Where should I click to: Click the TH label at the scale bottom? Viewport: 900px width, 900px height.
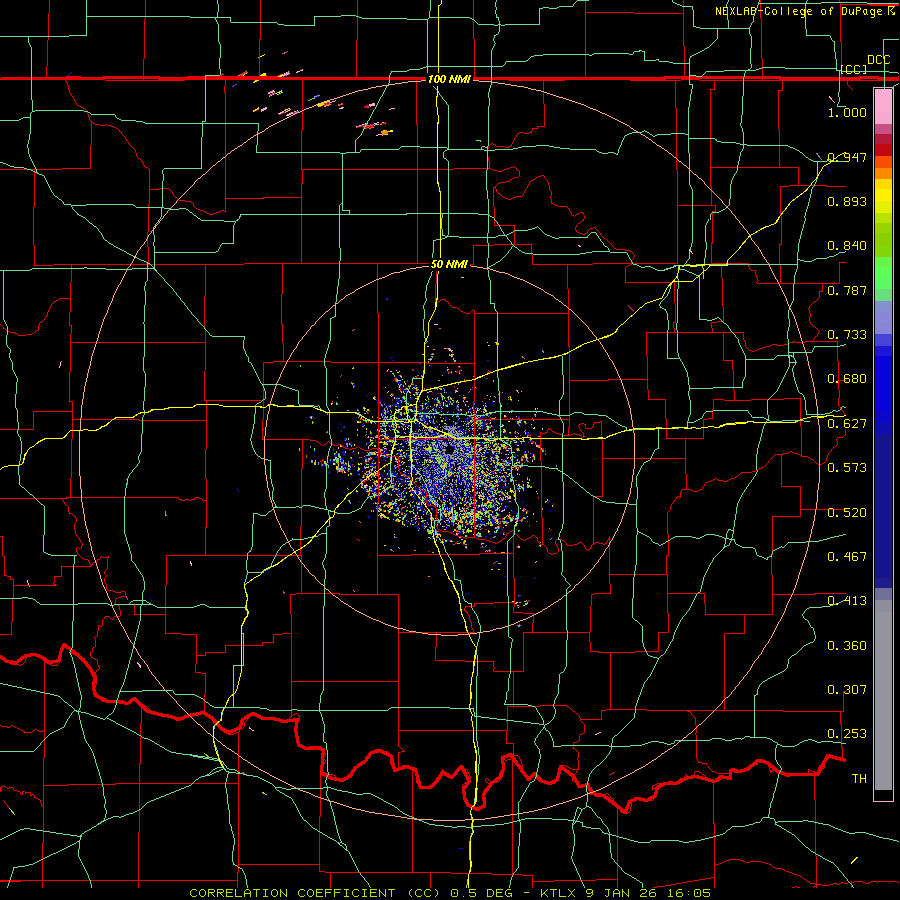tap(859, 779)
